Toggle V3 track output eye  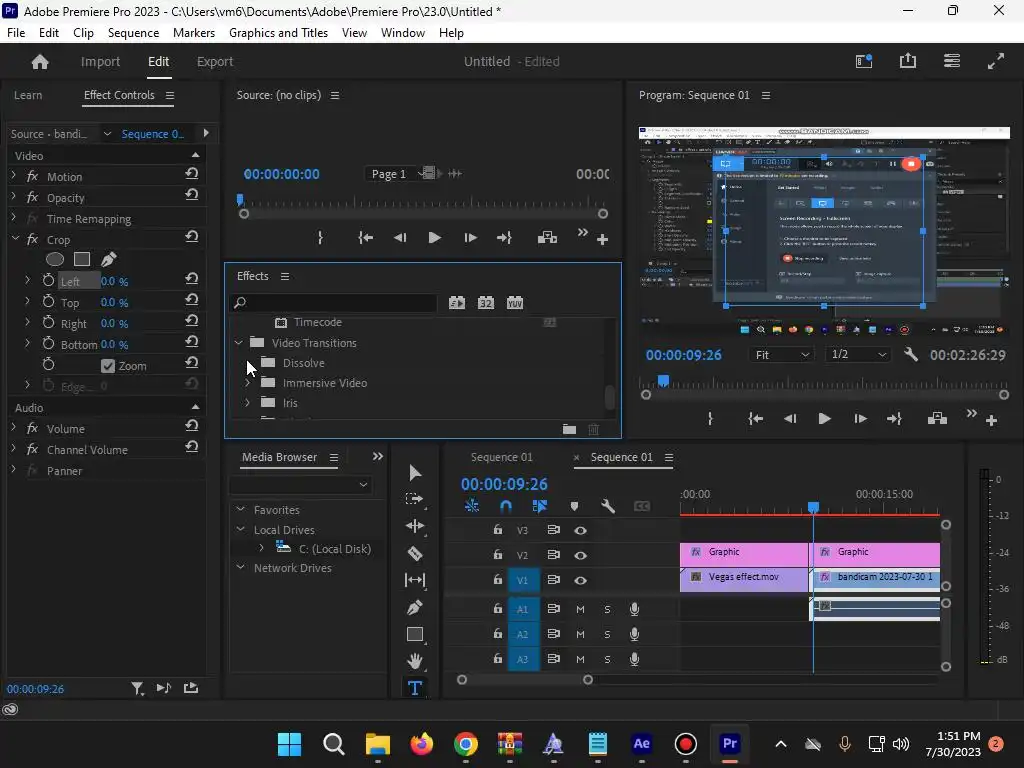tap(580, 530)
